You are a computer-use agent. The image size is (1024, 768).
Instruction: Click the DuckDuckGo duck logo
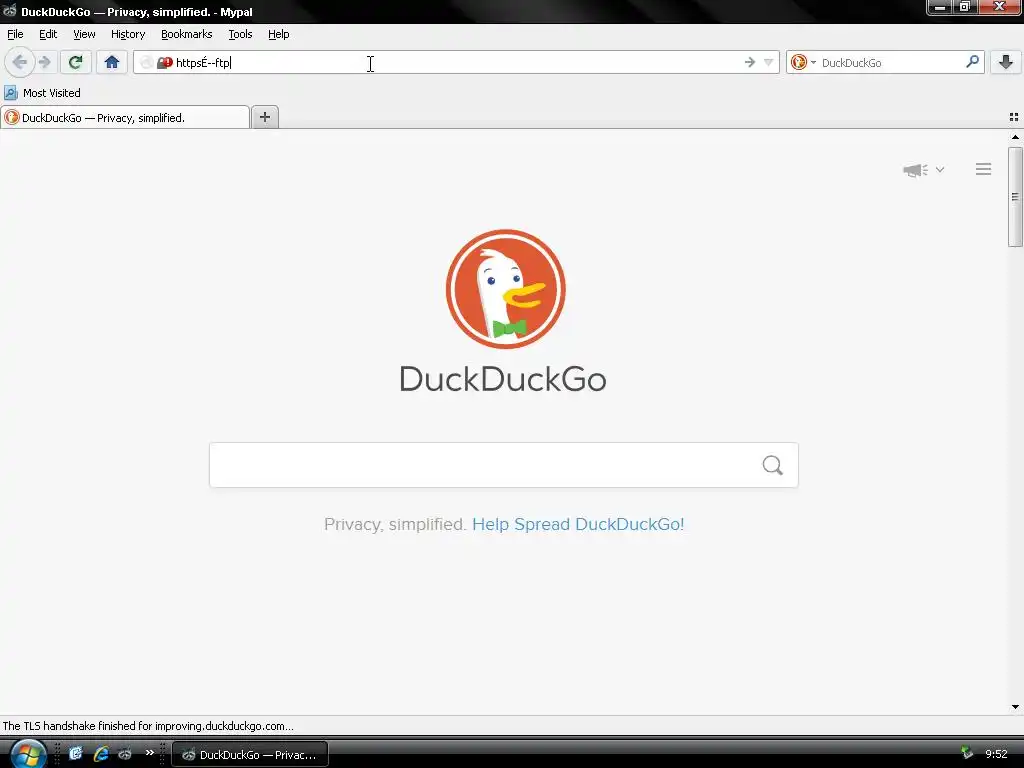[x=505, y=289]
